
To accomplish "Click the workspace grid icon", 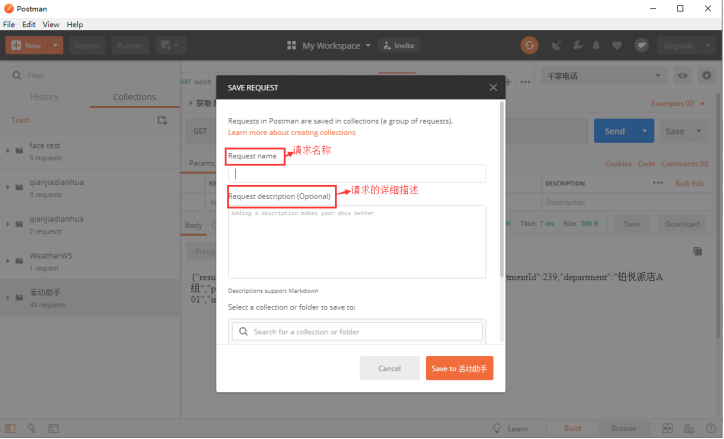I will 291,45.
